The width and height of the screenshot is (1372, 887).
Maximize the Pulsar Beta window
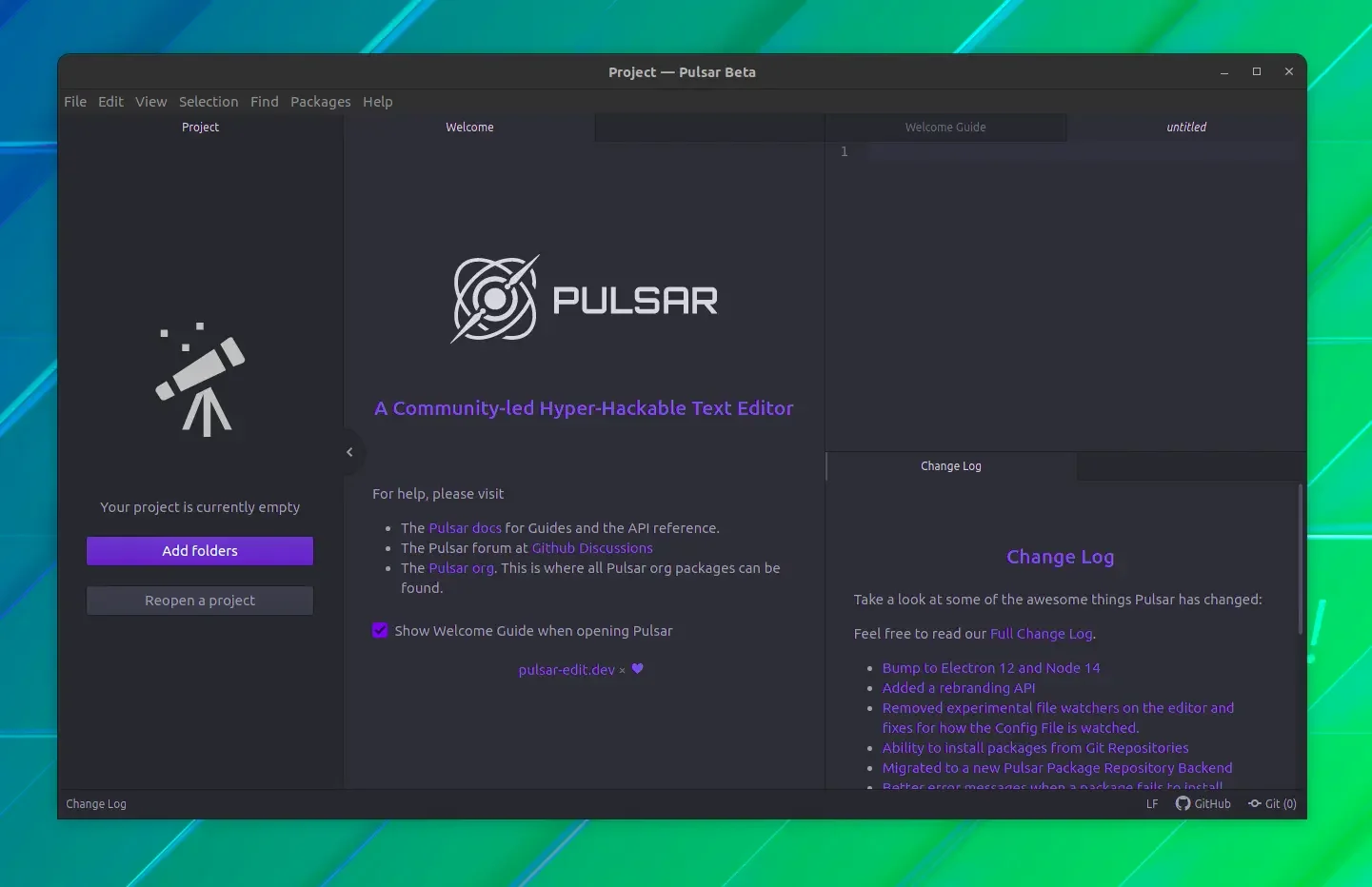(1257, 72)
